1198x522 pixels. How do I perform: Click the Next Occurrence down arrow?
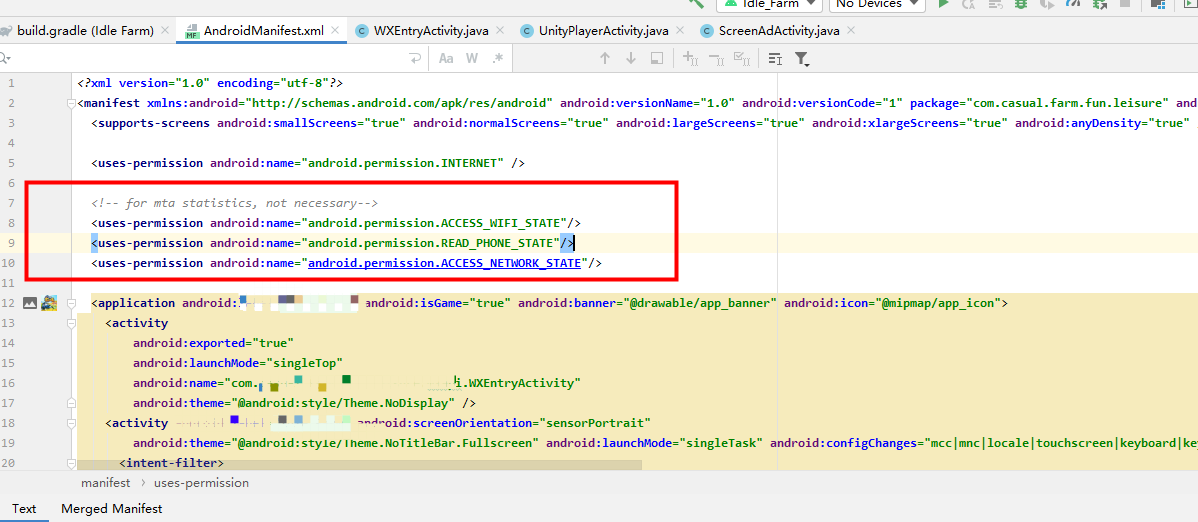[x=631, y=58]
